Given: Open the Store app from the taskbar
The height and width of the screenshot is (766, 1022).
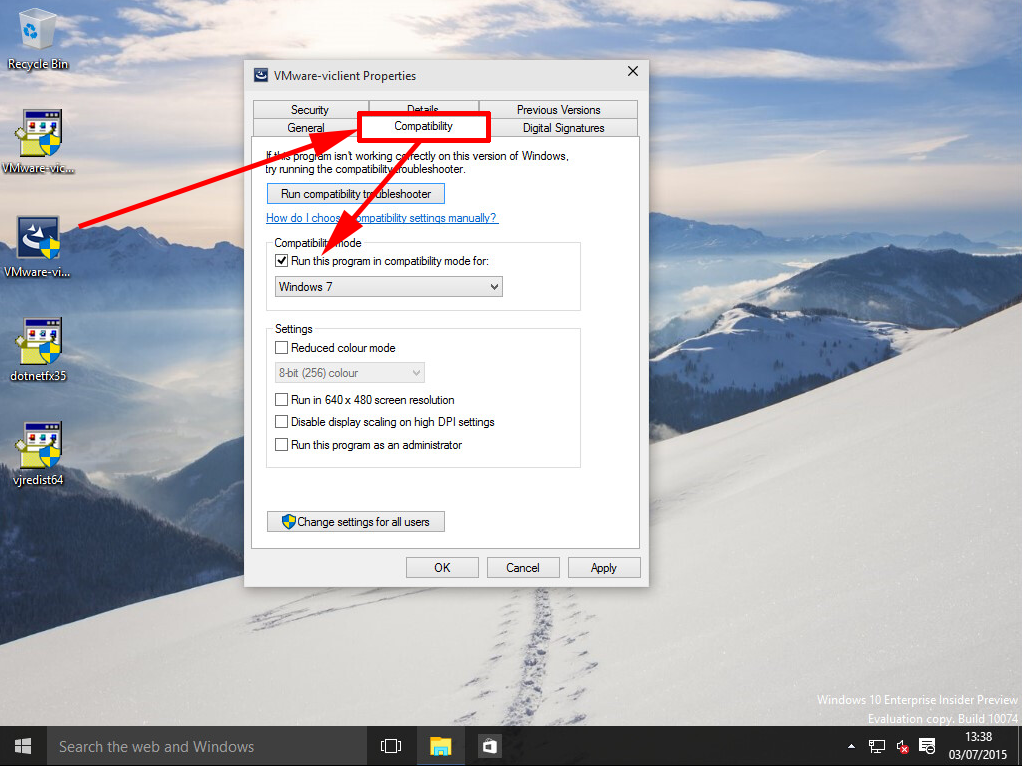Looking at the screenshot, I should [489, 746].
